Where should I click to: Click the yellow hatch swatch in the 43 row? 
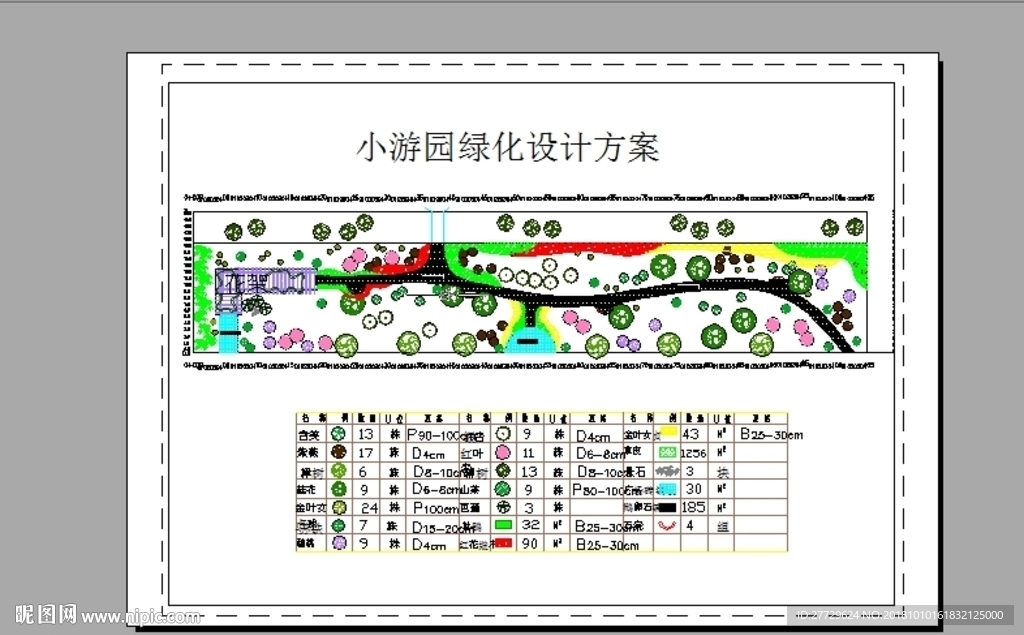668,432
